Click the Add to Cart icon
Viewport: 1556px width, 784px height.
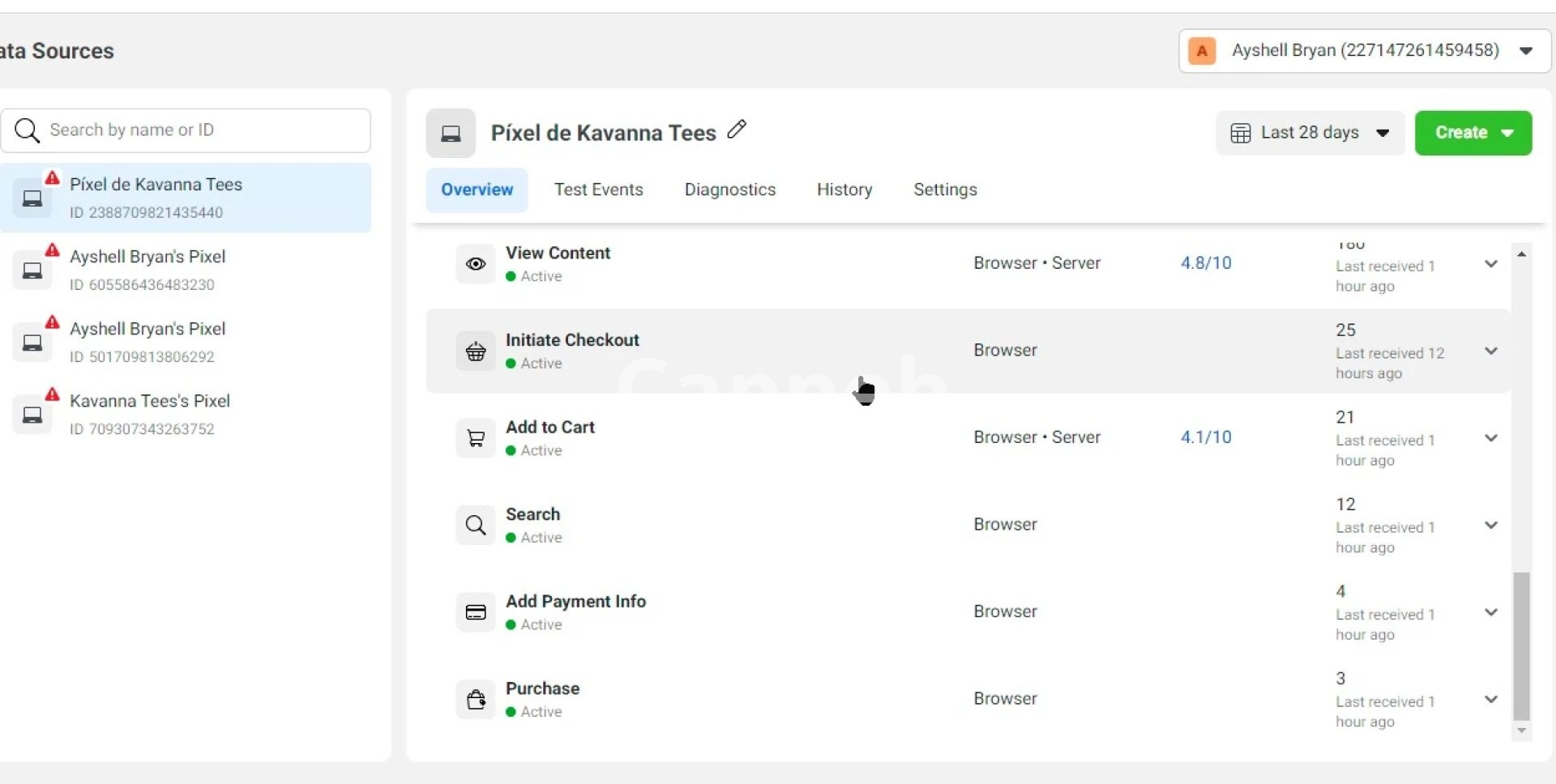point(476,438)
